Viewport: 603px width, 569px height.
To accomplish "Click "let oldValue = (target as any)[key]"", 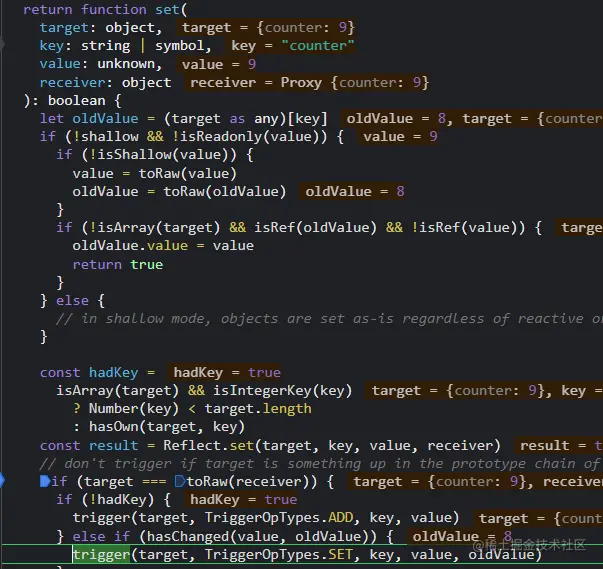I will click(x=184, y=118).
